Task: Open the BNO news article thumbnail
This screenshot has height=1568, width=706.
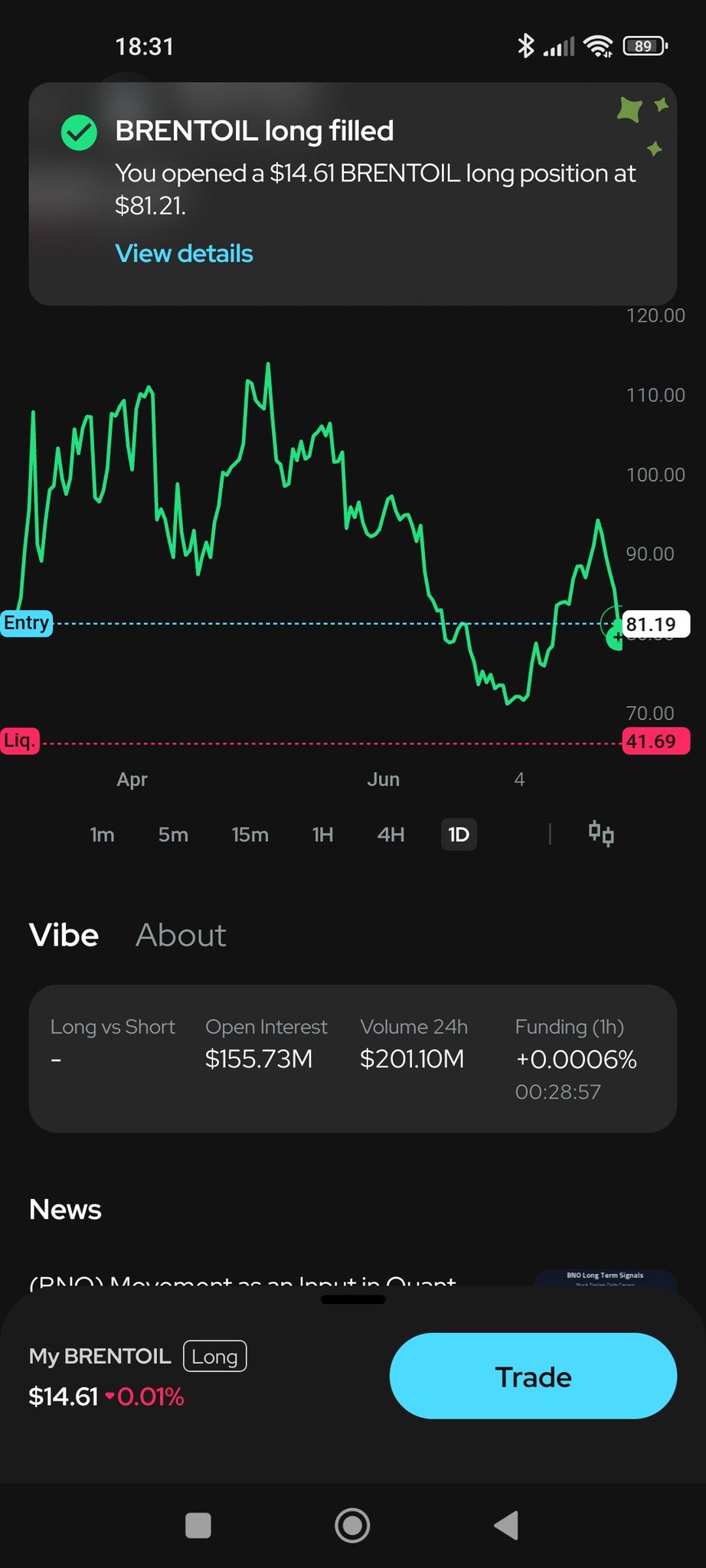Action: pyautogui.click(x=605, y=1278)
